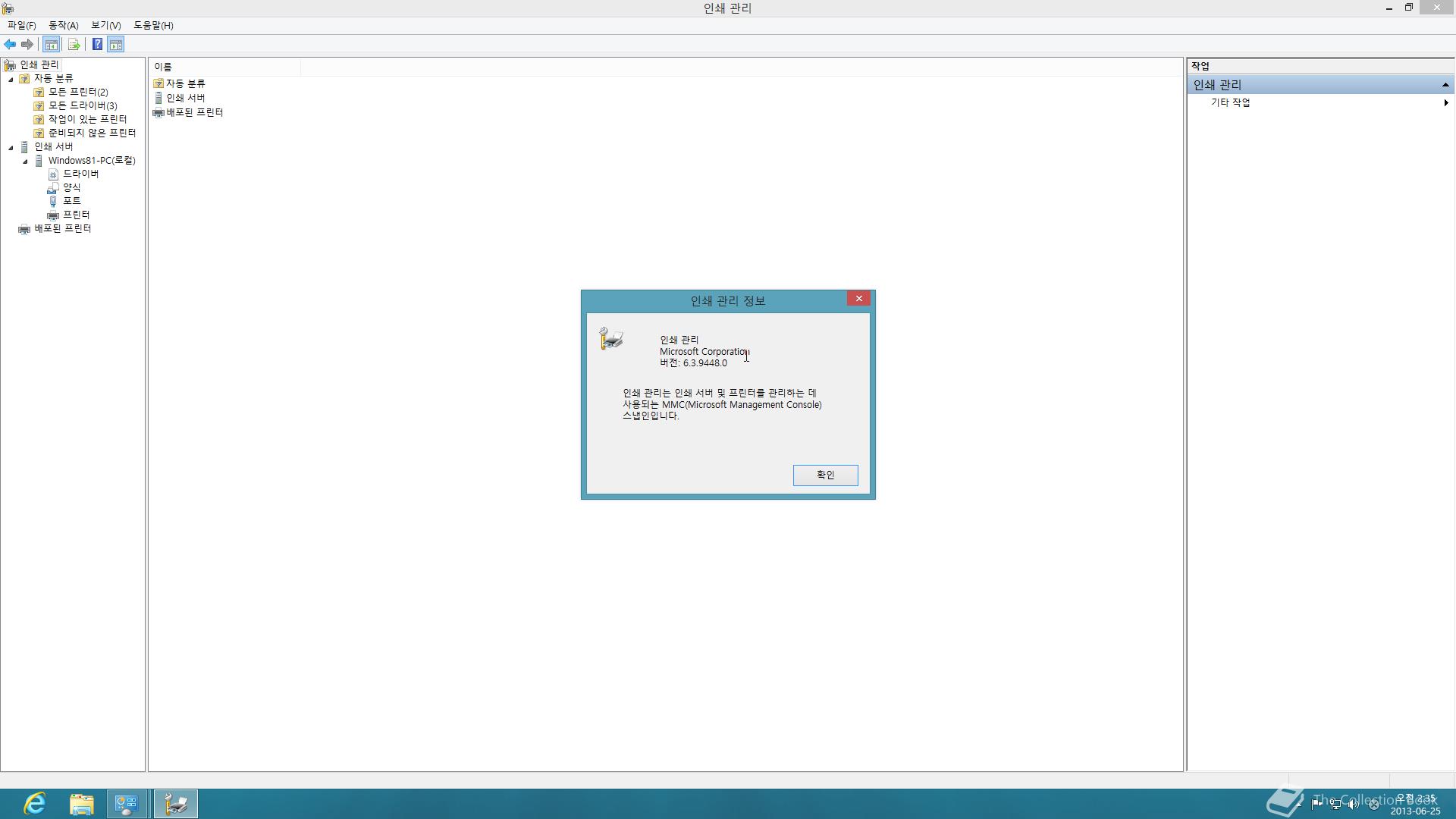Viewport: 1456px width, 819px height.
Task: Open the 보기(V) menu
Action: click(106, 25)
